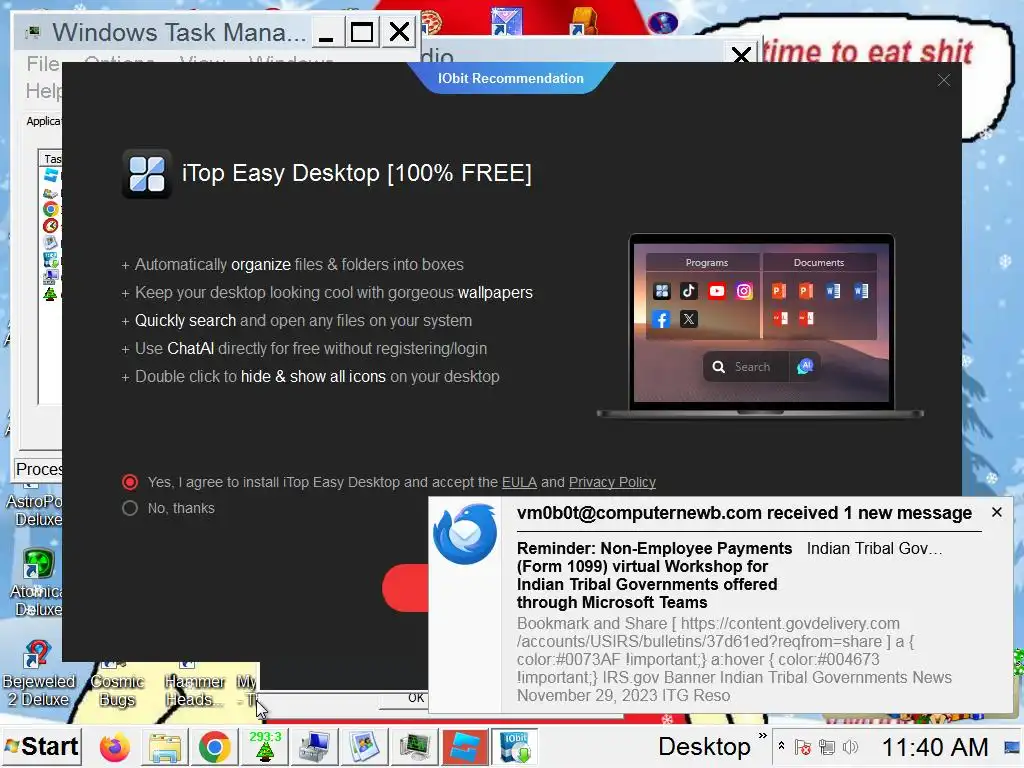Expand the Desktop toolbar chevron on taskbar

(762, 737)
